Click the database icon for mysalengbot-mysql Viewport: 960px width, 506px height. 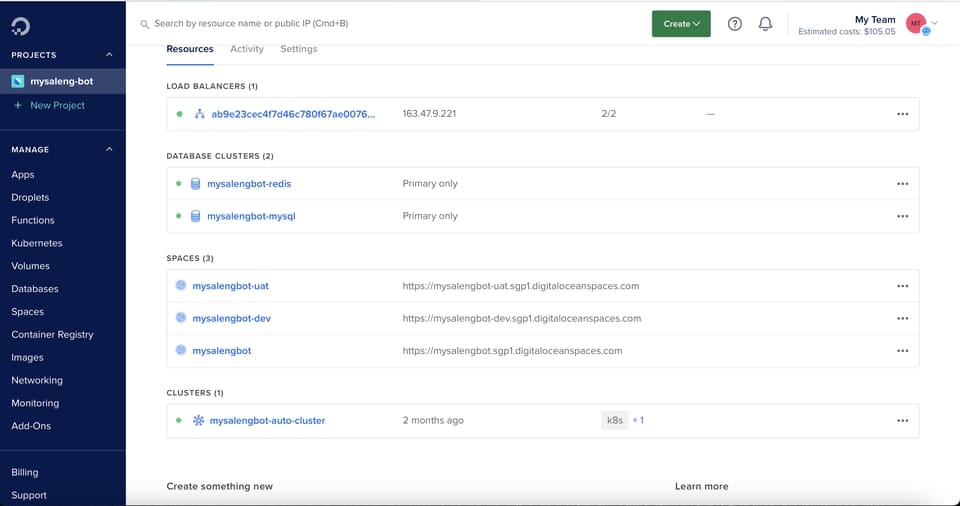click(x=195, y=216)
